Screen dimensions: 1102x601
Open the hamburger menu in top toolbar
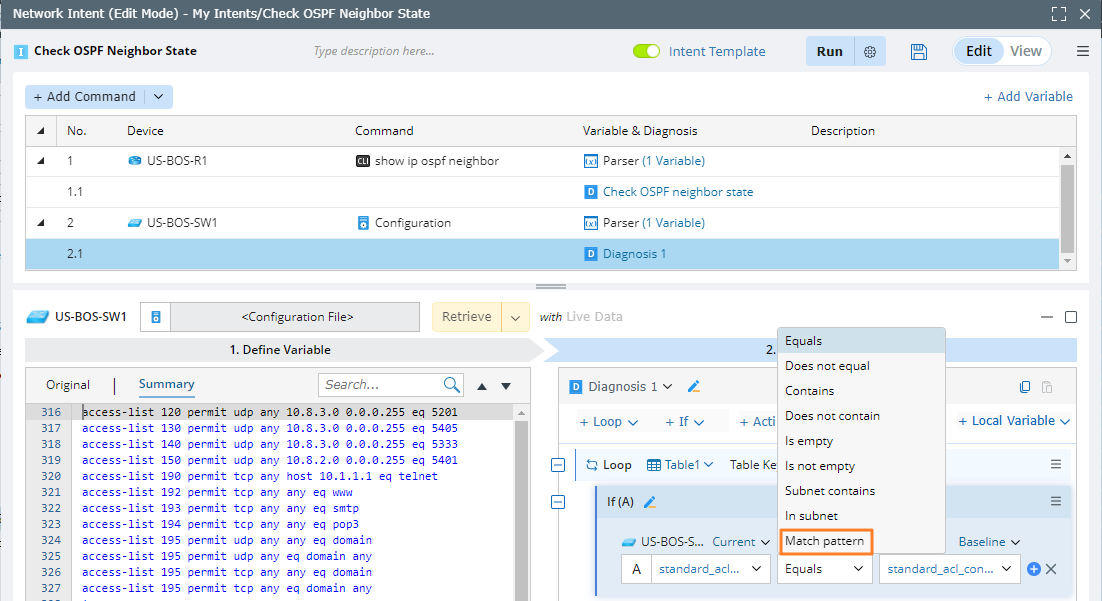pyautogui.click(x=1083, y=52)
